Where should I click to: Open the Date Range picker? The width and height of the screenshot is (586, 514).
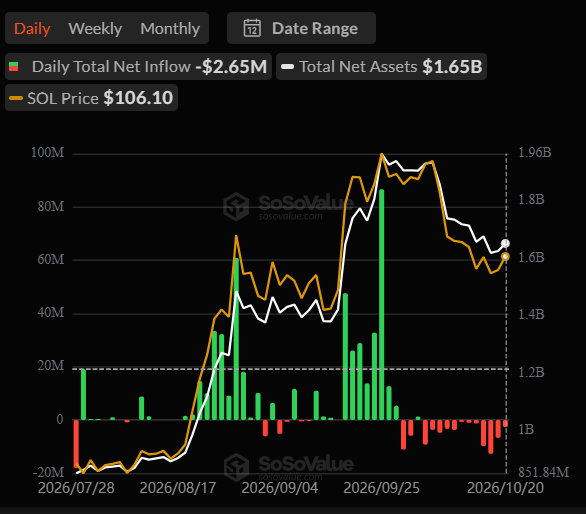click(x=301, y=28)
